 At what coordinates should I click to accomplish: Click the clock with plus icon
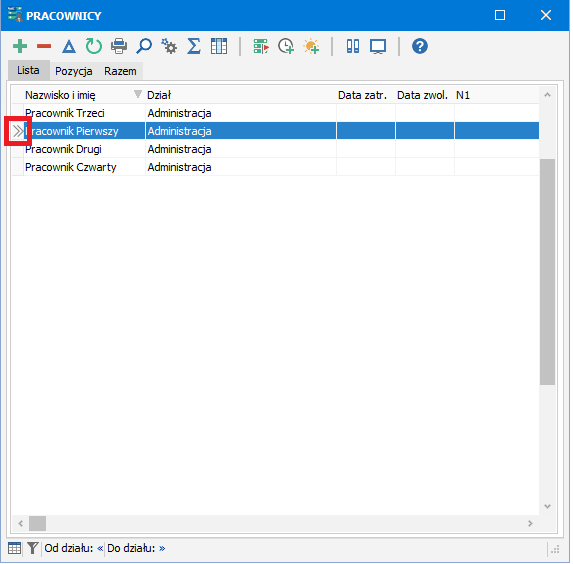[286, 46]
